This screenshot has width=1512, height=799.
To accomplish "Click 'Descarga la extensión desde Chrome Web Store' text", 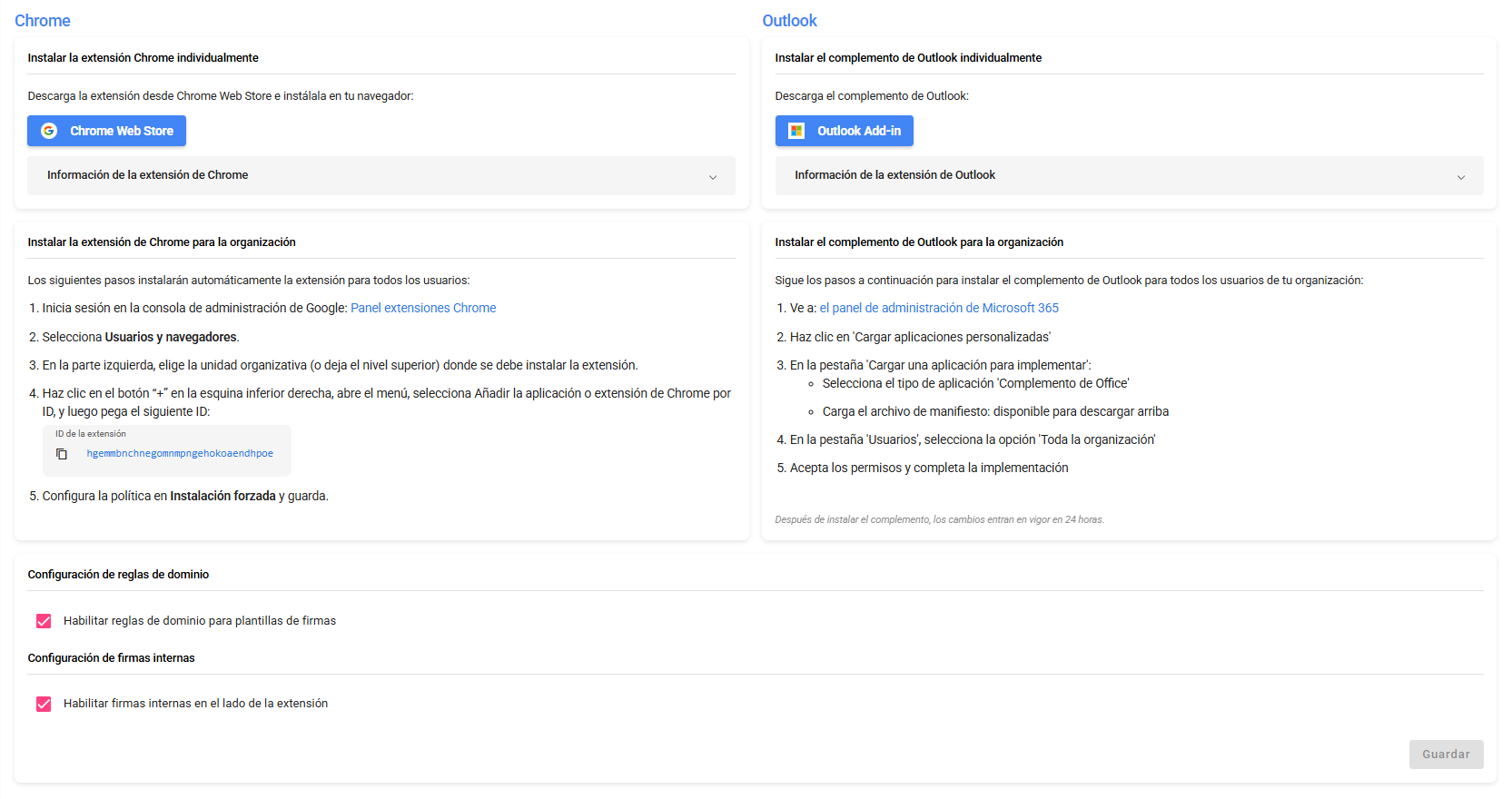I will point(221,96).
